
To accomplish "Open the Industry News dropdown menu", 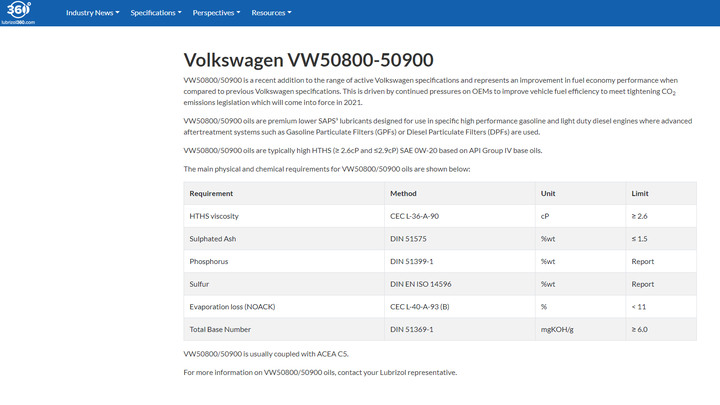I will tap(92, 13).
